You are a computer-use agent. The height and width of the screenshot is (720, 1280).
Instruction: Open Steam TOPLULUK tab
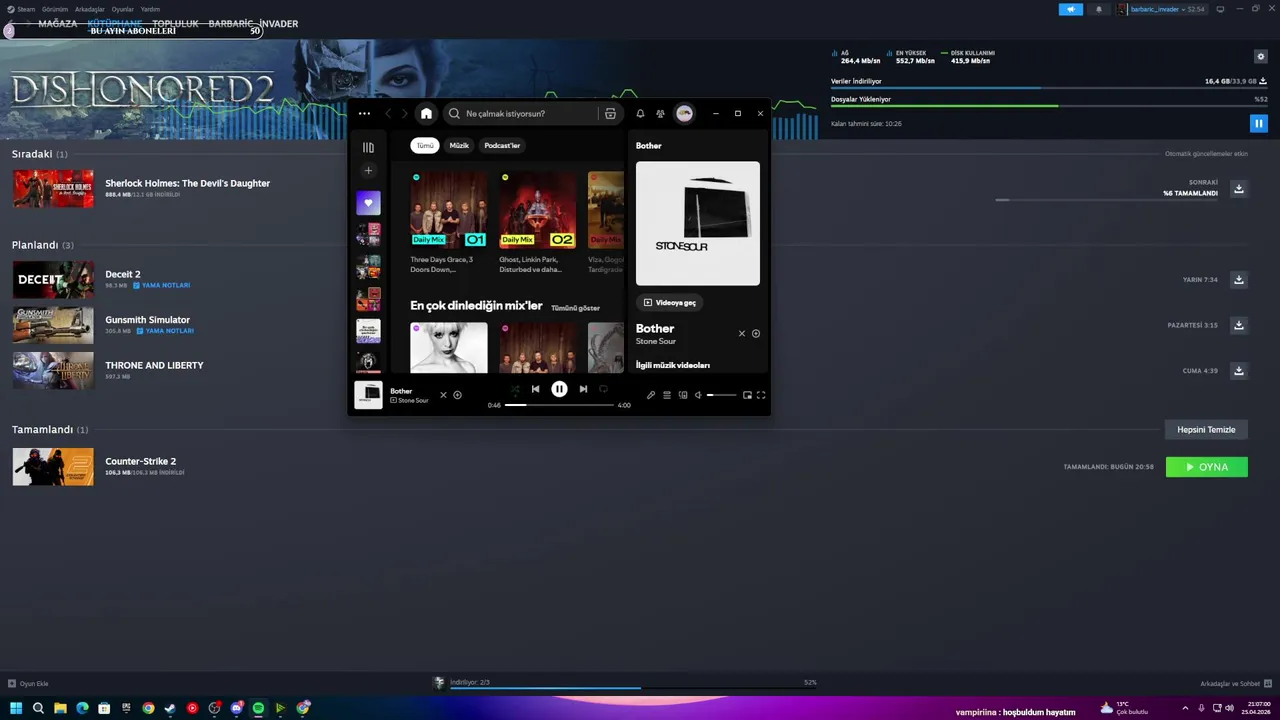pyautogui.click(x=174, y=23)
